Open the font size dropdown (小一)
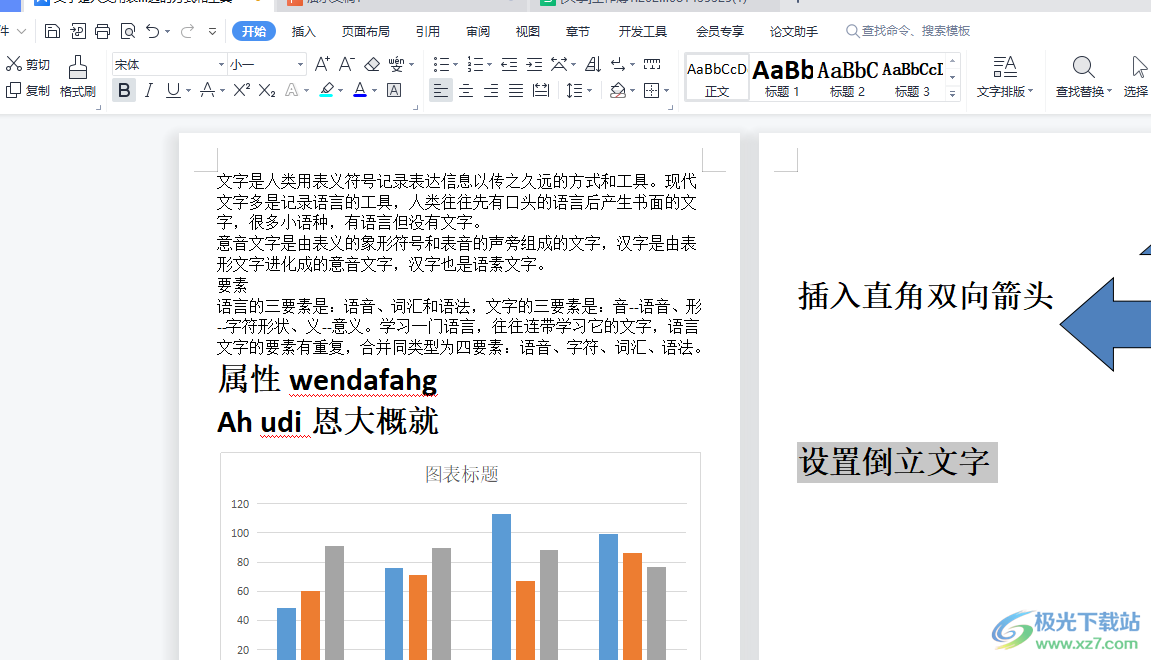 (300, 65)
